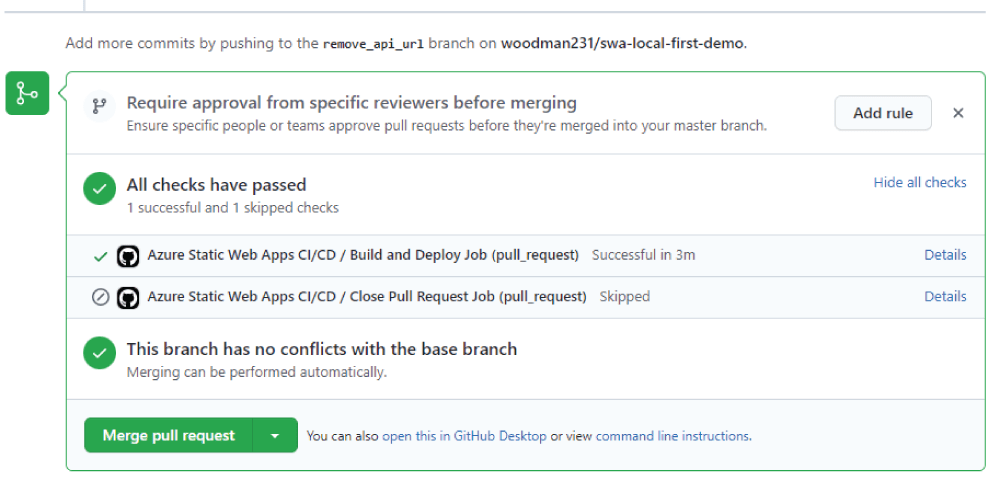Open this in GitHub Desktop
This screenshot has height=488, width=1000.
click(x=464, y=436)
